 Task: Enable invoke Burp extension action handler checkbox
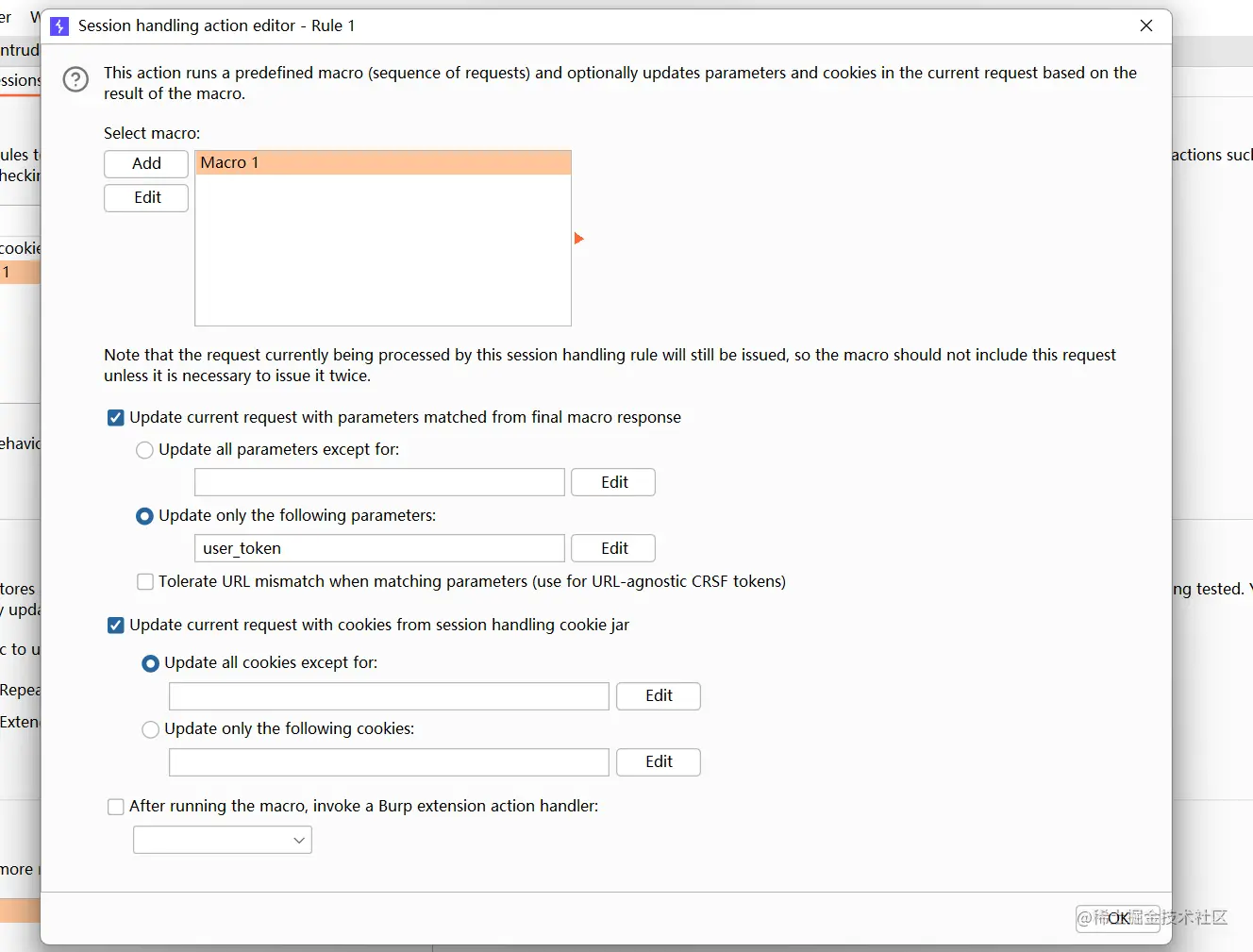[116, 807]
